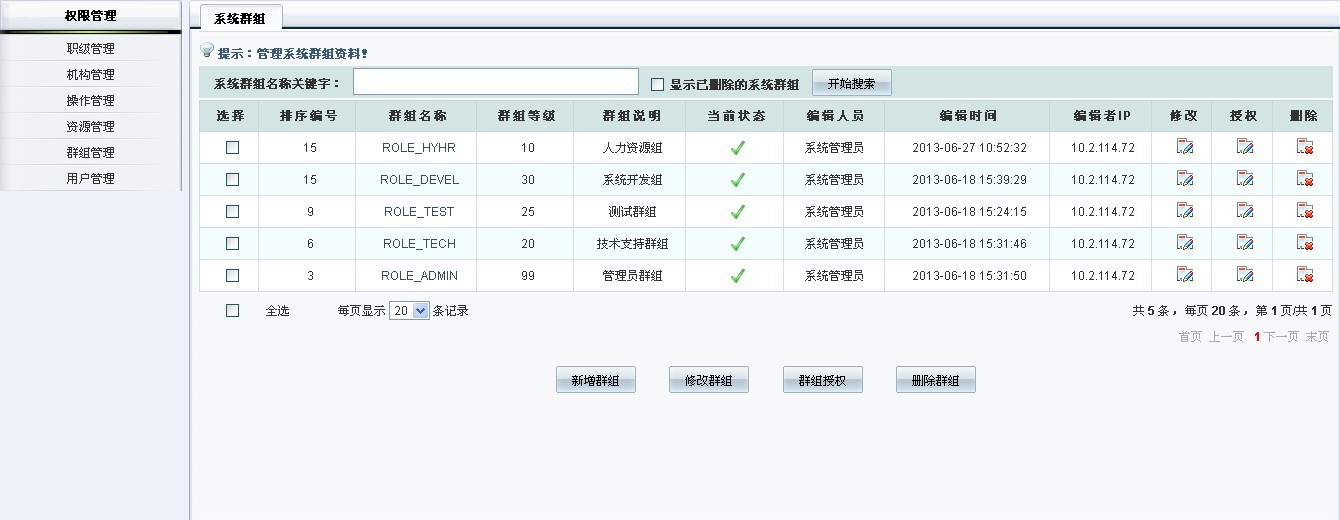
Task: Click the authorize icon for ROLE_HYHR
Action: coord(1245,147)
